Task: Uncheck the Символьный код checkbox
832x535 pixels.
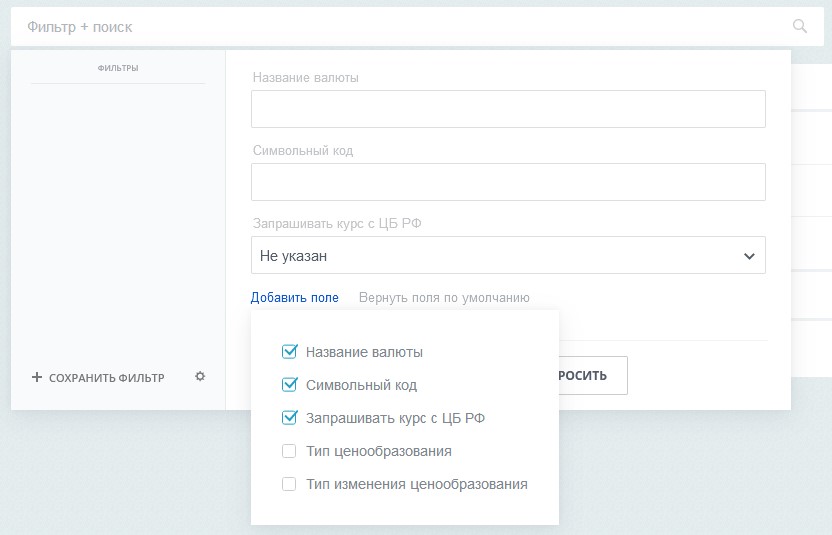Action: coord(289,385)
